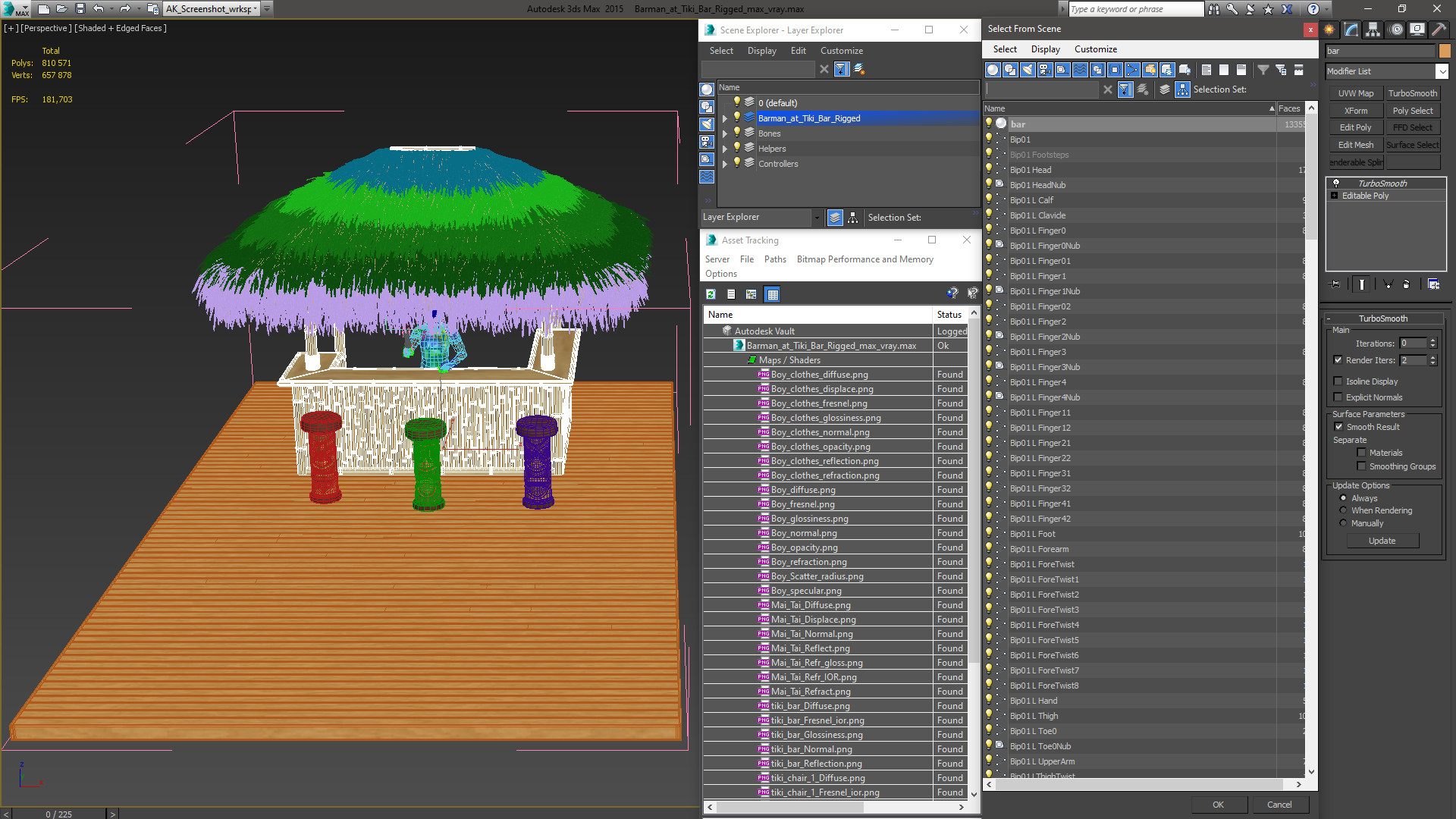Click the Edit Poly modifier button
This screenshot has width=1456, height=819.
point(1355,127)
